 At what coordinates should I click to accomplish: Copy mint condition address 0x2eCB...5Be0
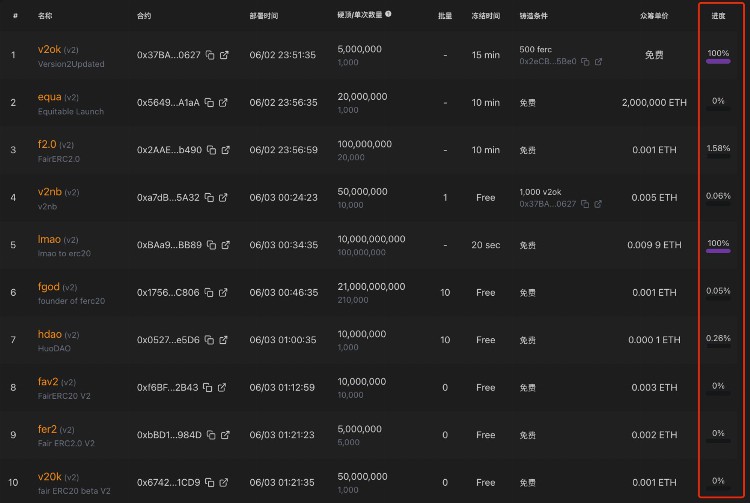point(586,61)
